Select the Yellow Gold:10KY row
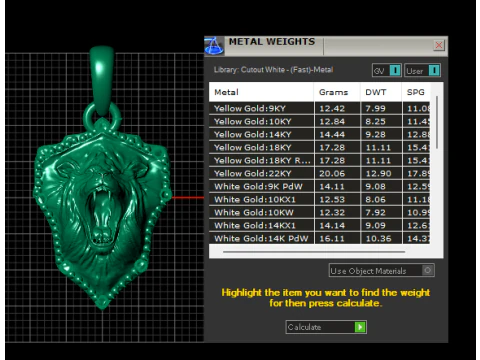The width and height of the screenshot is (480, 360). tap(319, 121)
